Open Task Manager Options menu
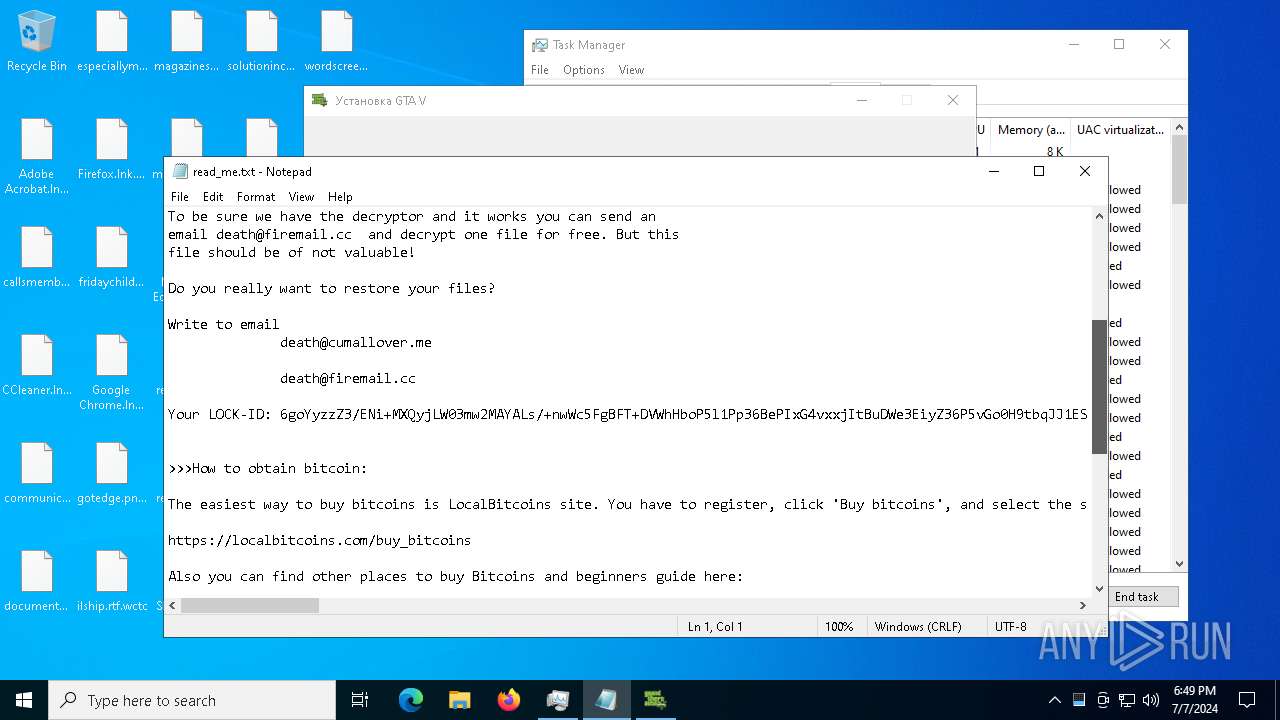 (x=584, y=70)
